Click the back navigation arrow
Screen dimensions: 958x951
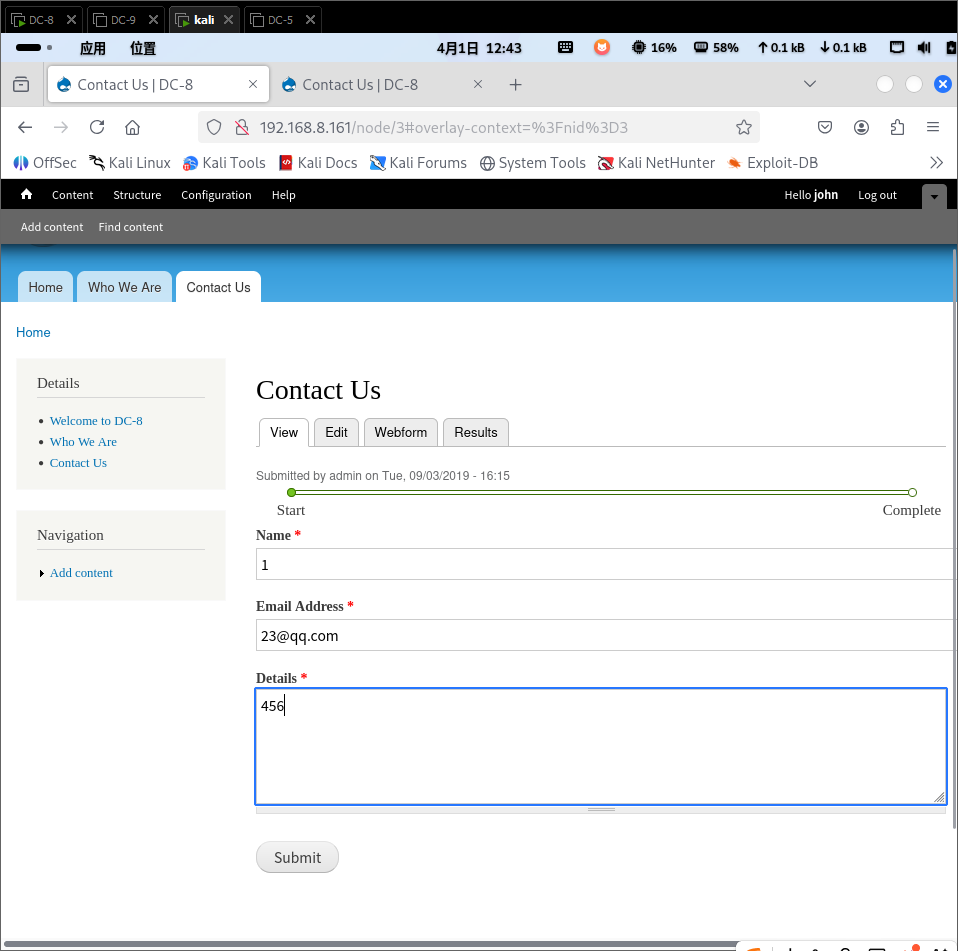25,127
